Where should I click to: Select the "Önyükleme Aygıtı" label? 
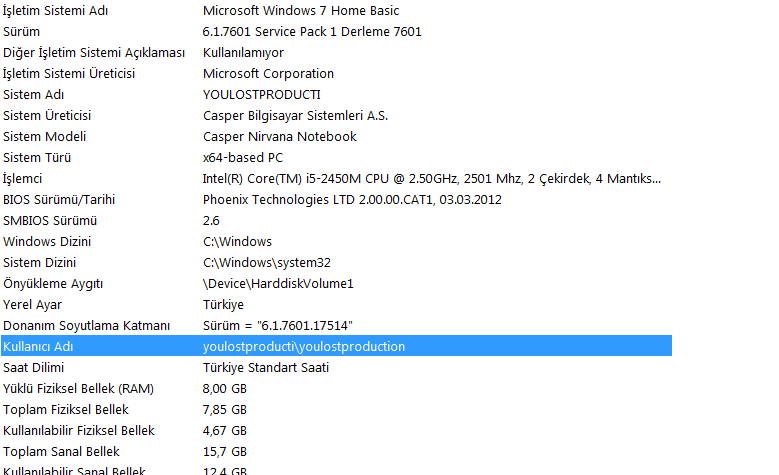click(x=53, y=284)
